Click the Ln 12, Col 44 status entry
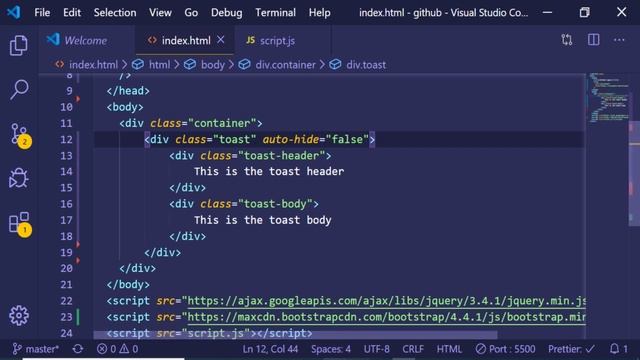The height and width of the screenshot is (360, 640). (270, 349)
